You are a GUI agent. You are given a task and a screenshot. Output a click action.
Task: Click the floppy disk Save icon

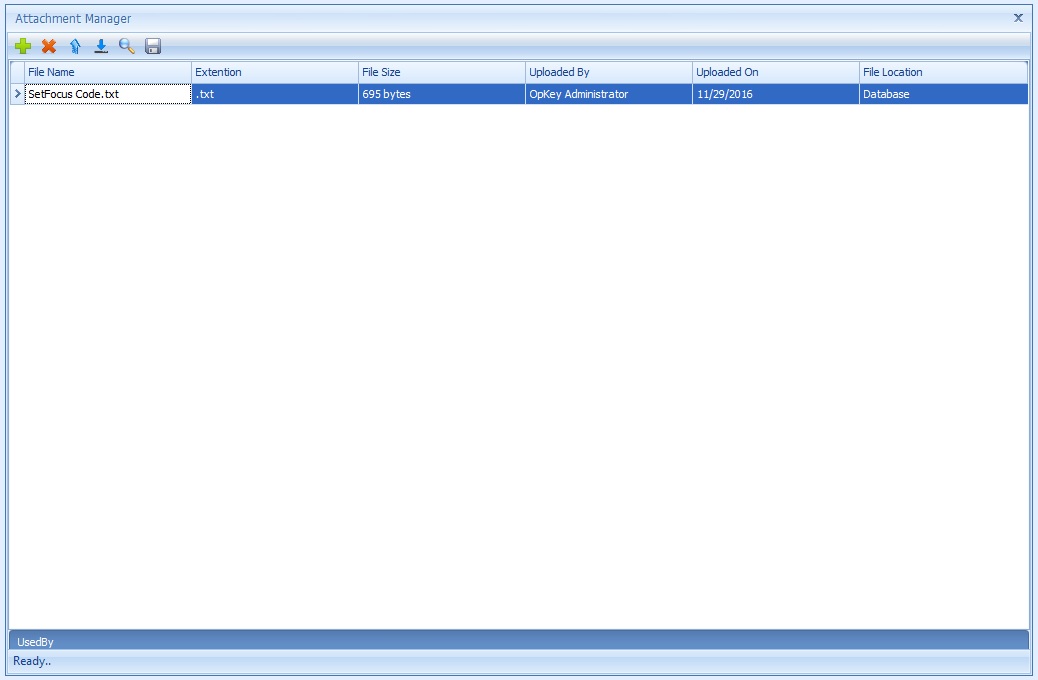pyautogui.click(x=153, y=46)
